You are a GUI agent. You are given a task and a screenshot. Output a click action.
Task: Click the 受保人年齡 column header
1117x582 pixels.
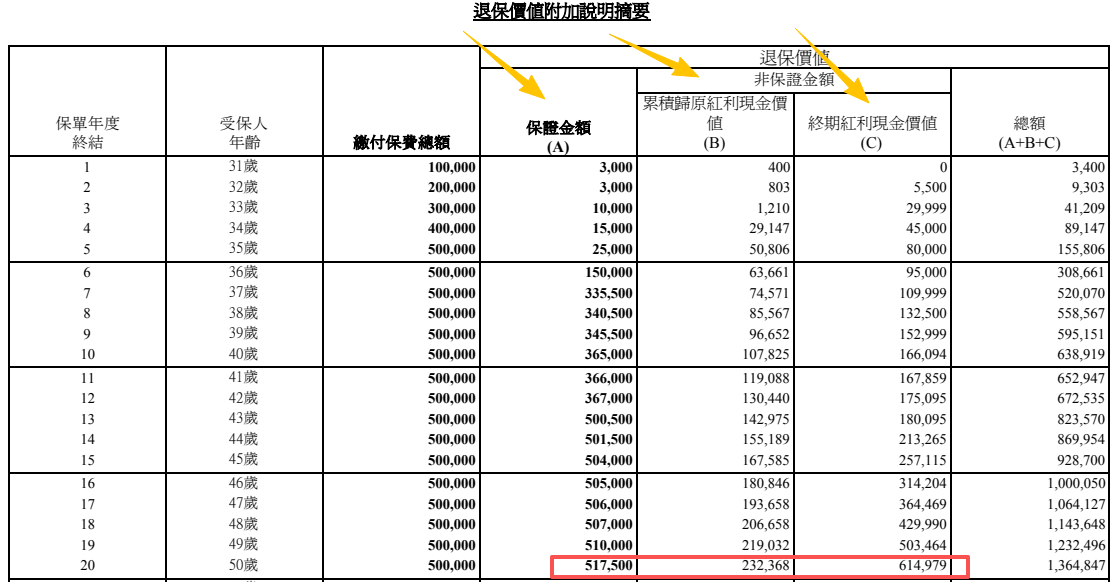coord(244,132)
